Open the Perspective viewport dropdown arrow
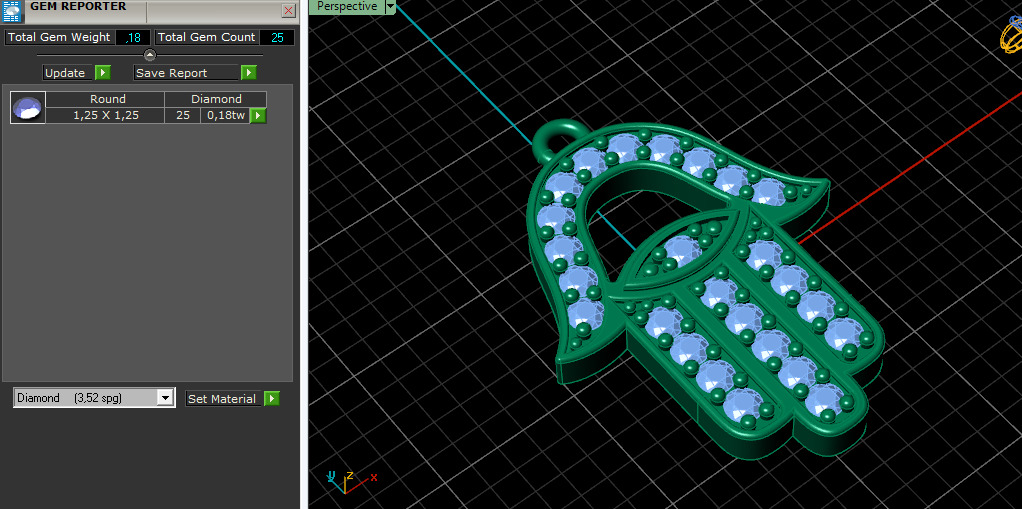This screenshot has width=1022, height=509. click(390, 7)
